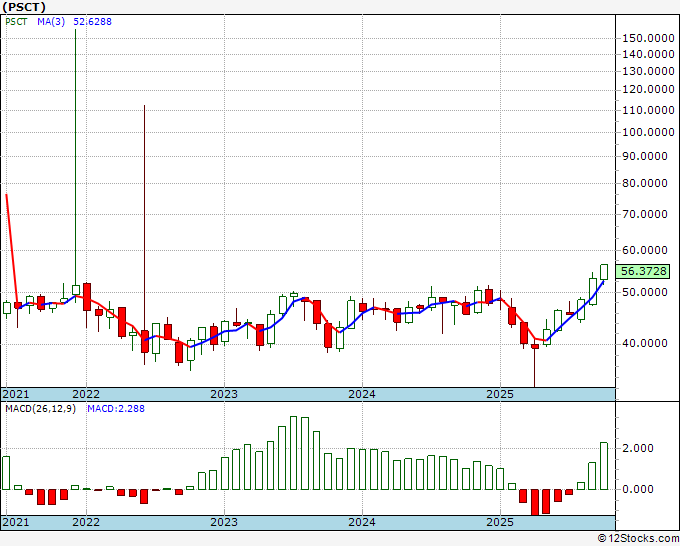Click 2024 on the price chart time axis
This screenshot has height=546, width=680.
click(362, 394)
